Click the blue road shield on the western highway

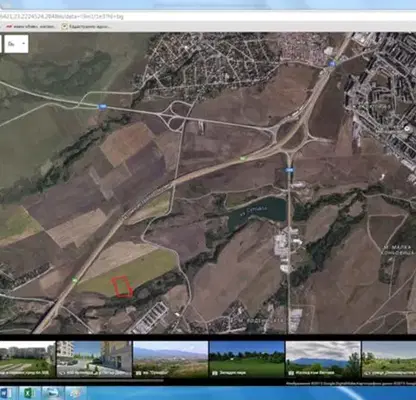(103, 106)
